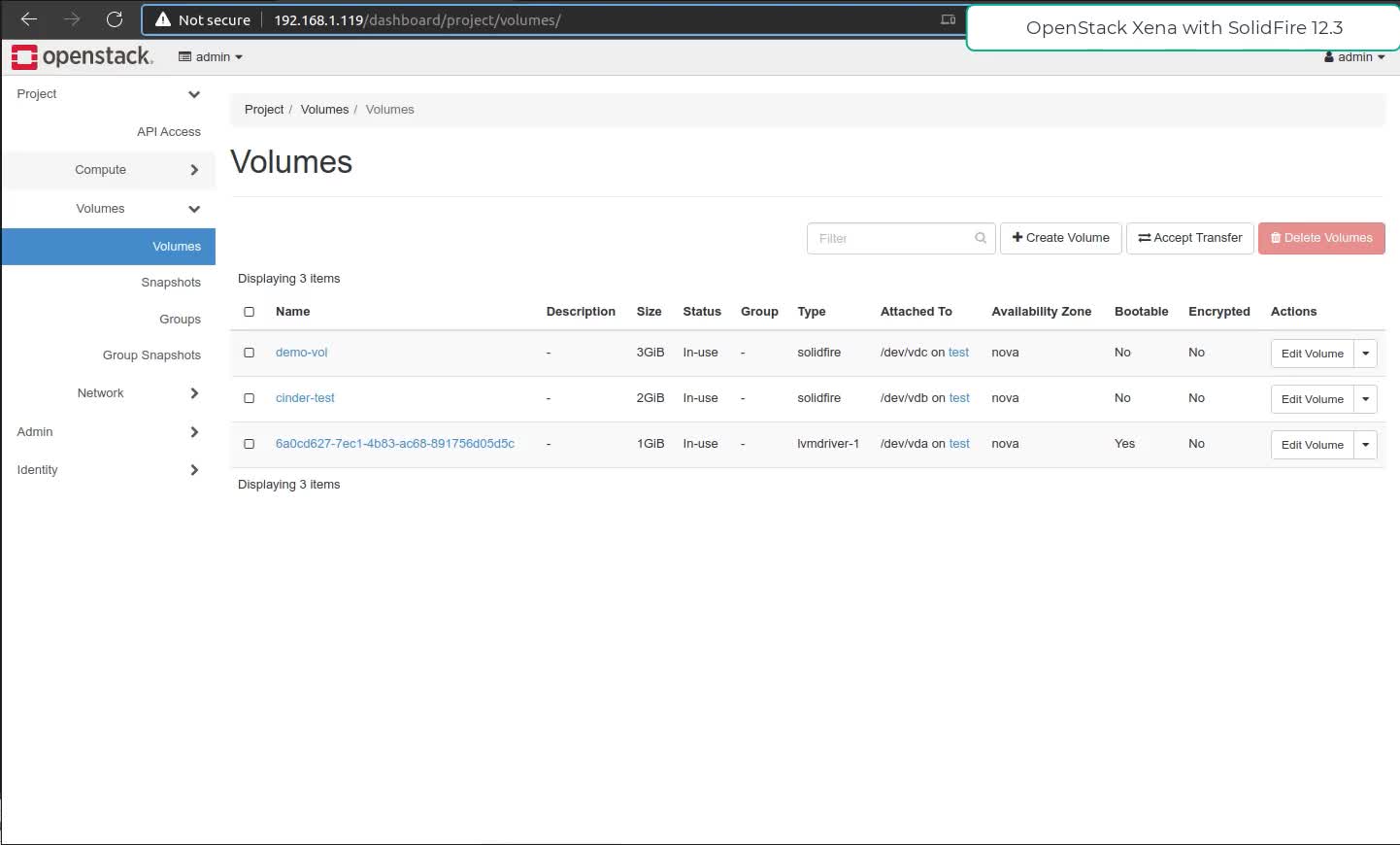Viewport: 1400px width, 845px height.
Task: Expand the Admin sidebar section
Action: (x=108, y=432)
